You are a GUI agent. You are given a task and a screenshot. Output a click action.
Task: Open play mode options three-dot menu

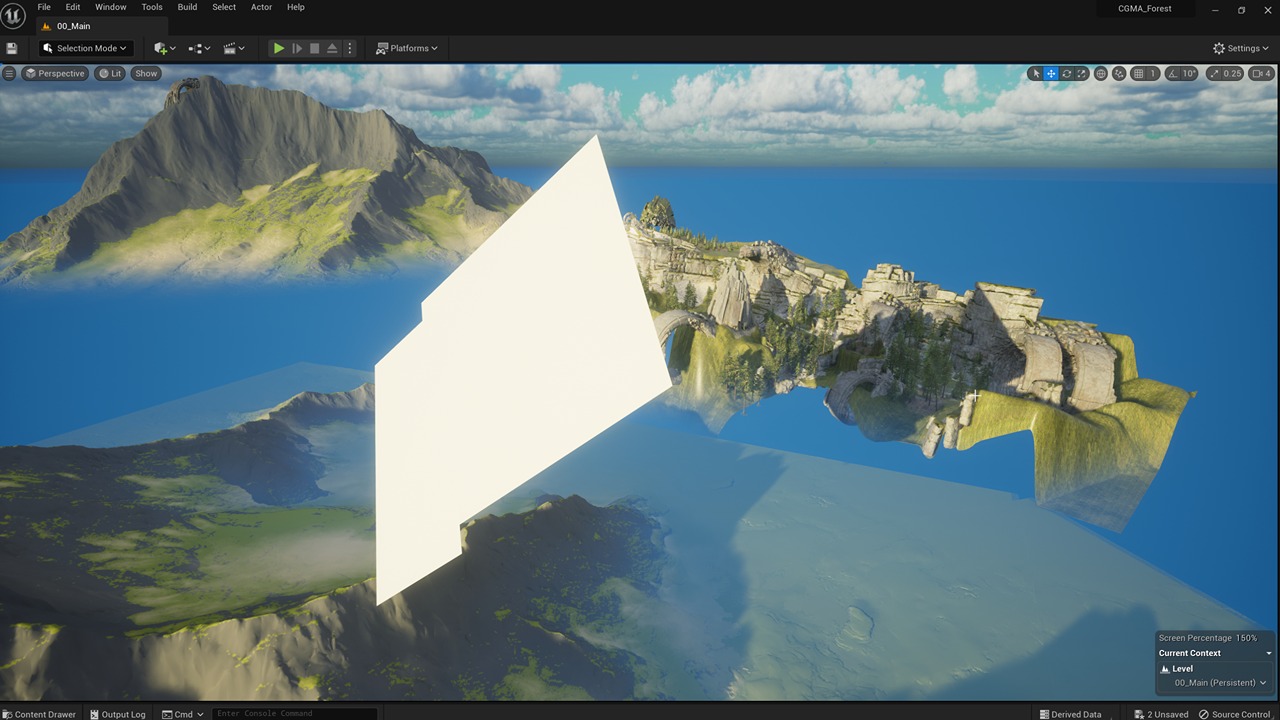[349, 48]
